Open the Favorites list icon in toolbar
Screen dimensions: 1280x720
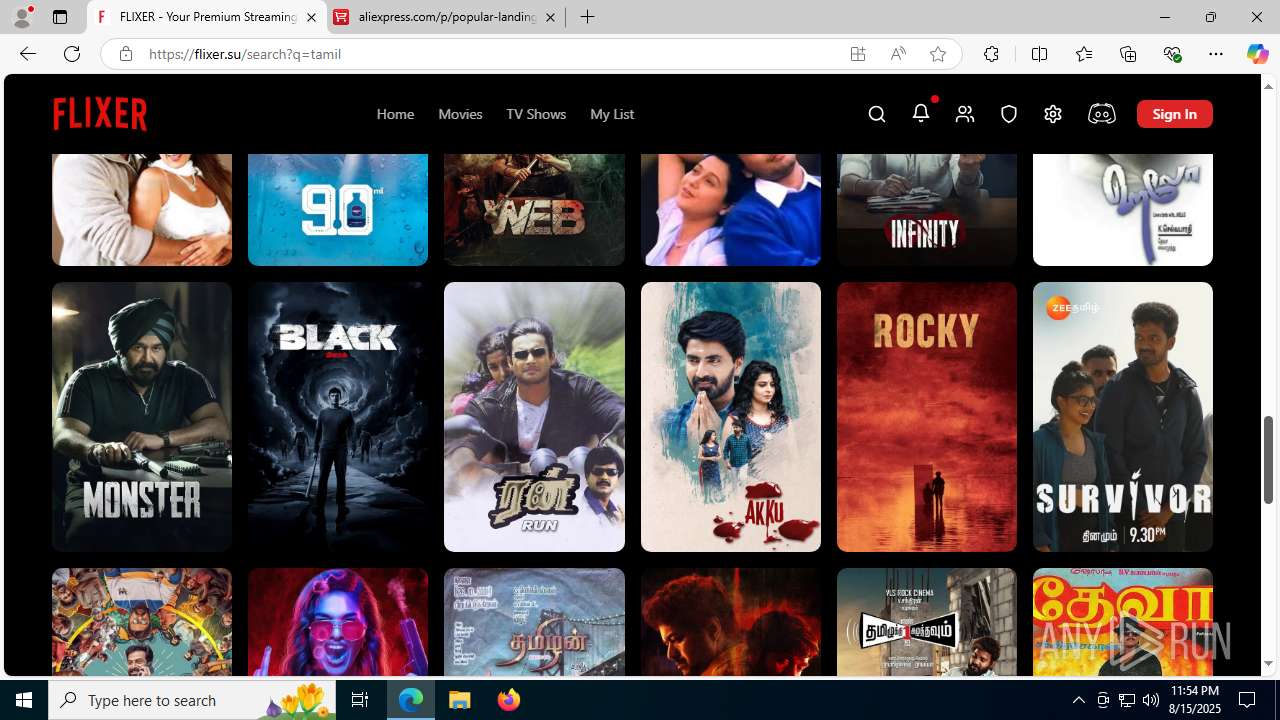tap(1084, 54)
